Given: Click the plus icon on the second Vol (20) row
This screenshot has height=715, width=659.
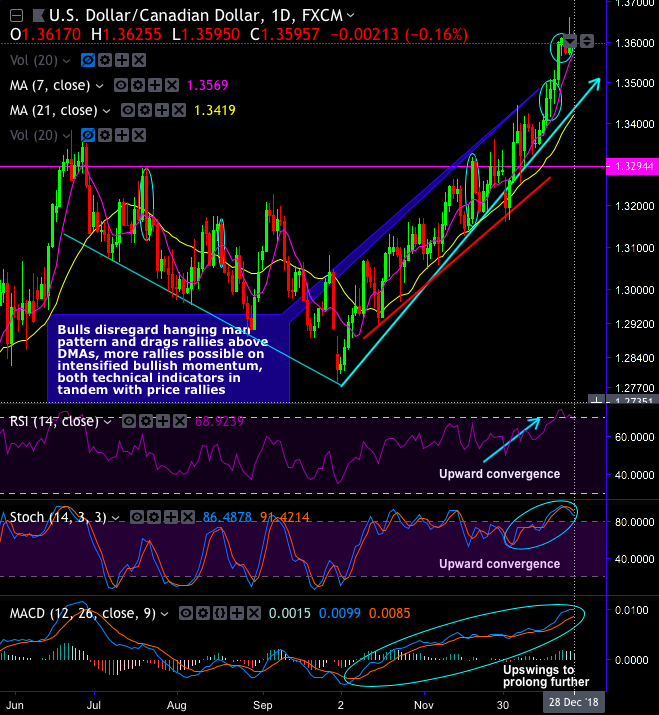Looking at the screenshot, I should (x=122, y=135).
